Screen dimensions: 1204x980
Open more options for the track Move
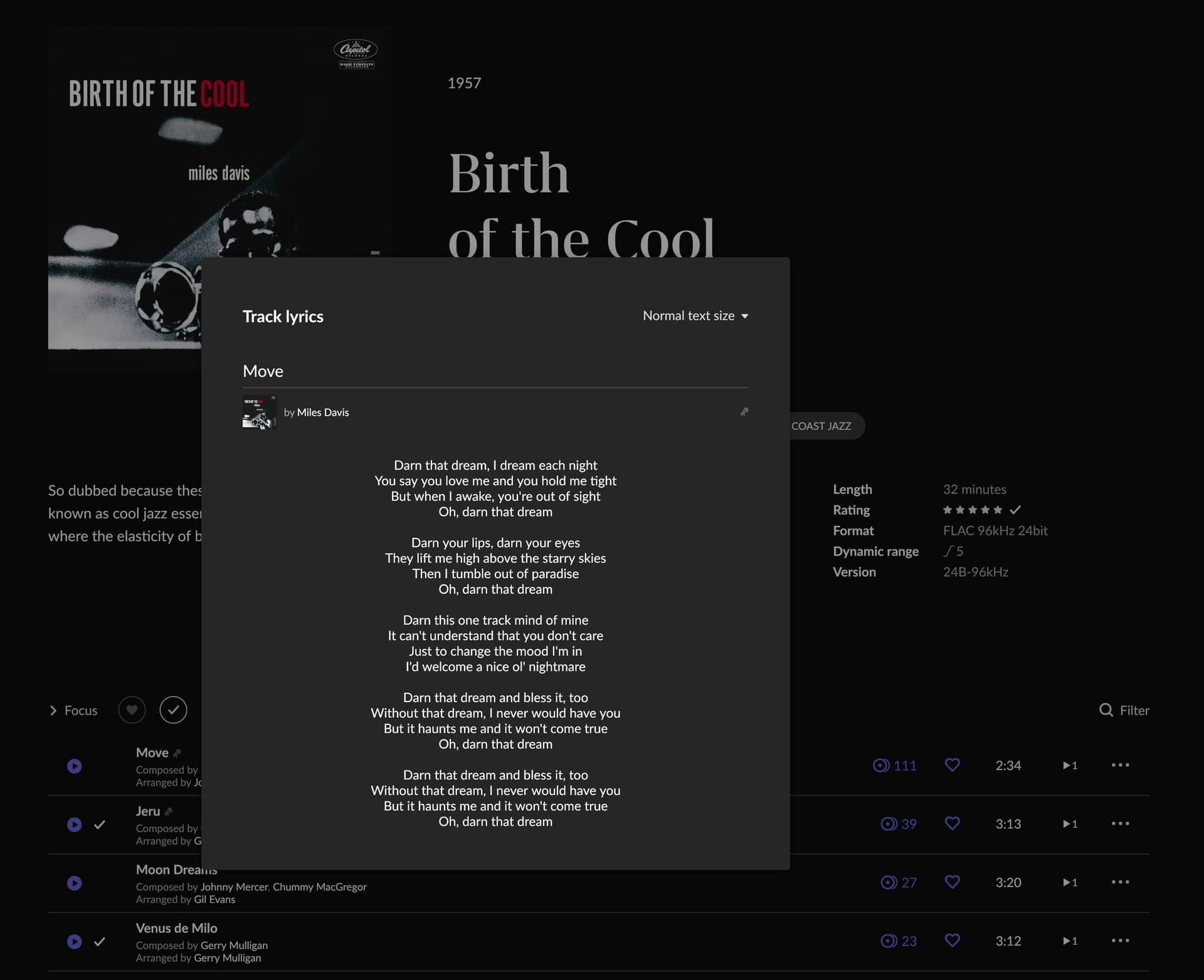click(1120, 765)
